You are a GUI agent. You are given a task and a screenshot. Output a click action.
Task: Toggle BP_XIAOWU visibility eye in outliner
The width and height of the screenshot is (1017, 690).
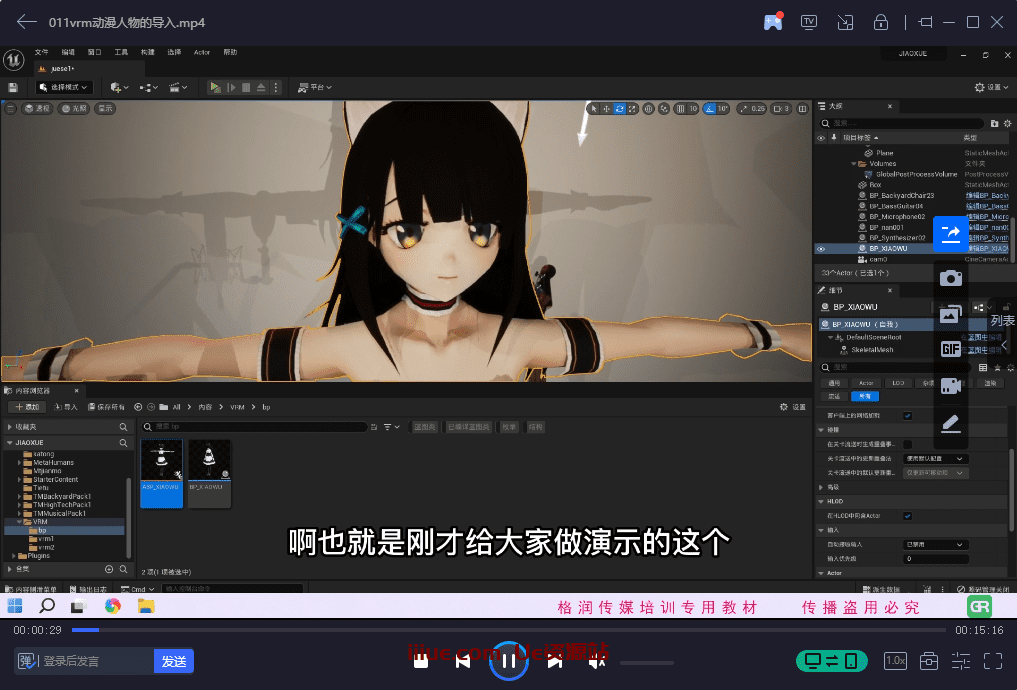(x=821, y=248)
